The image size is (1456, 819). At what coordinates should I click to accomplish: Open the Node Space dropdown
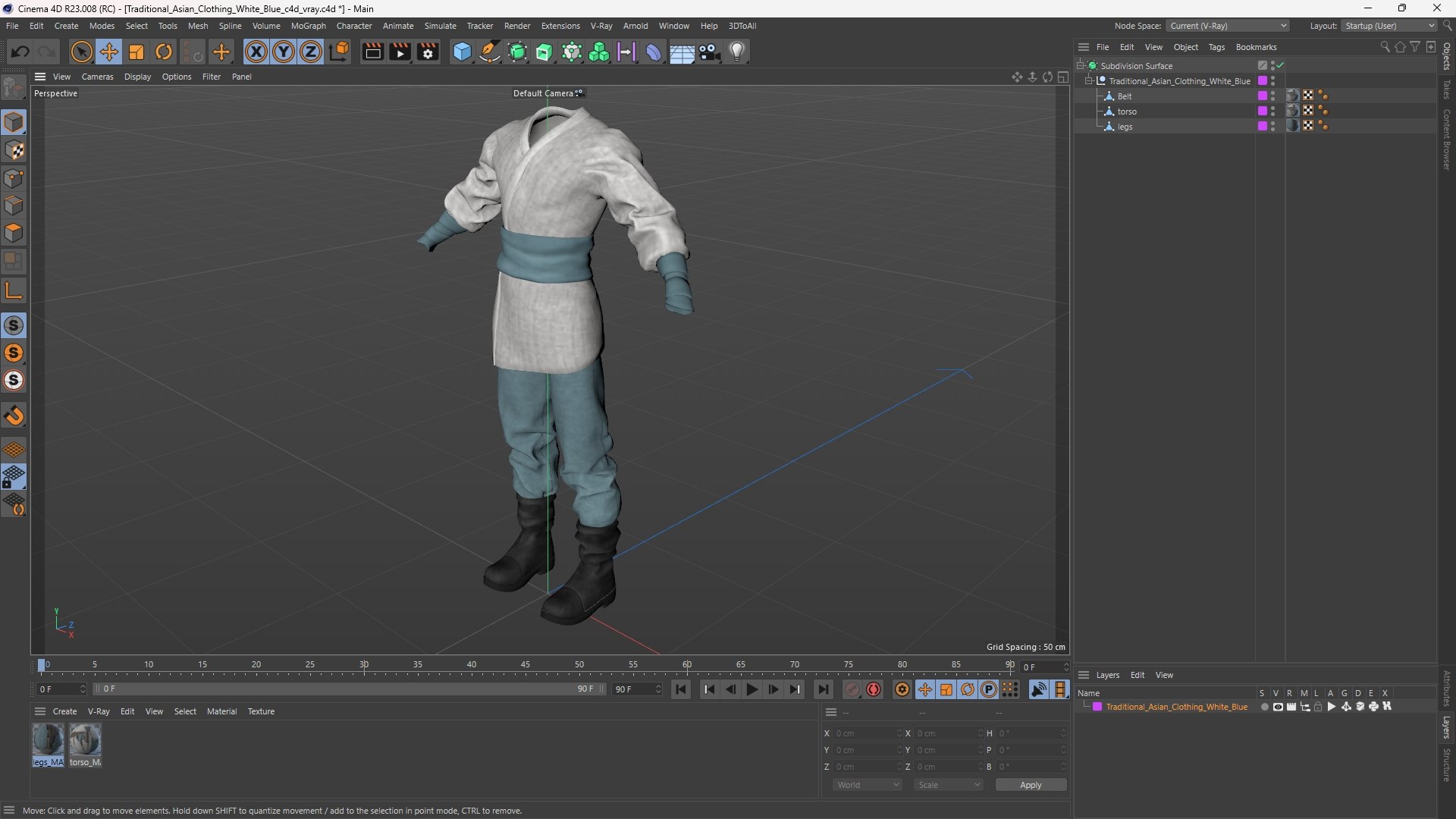point(1228,26)
